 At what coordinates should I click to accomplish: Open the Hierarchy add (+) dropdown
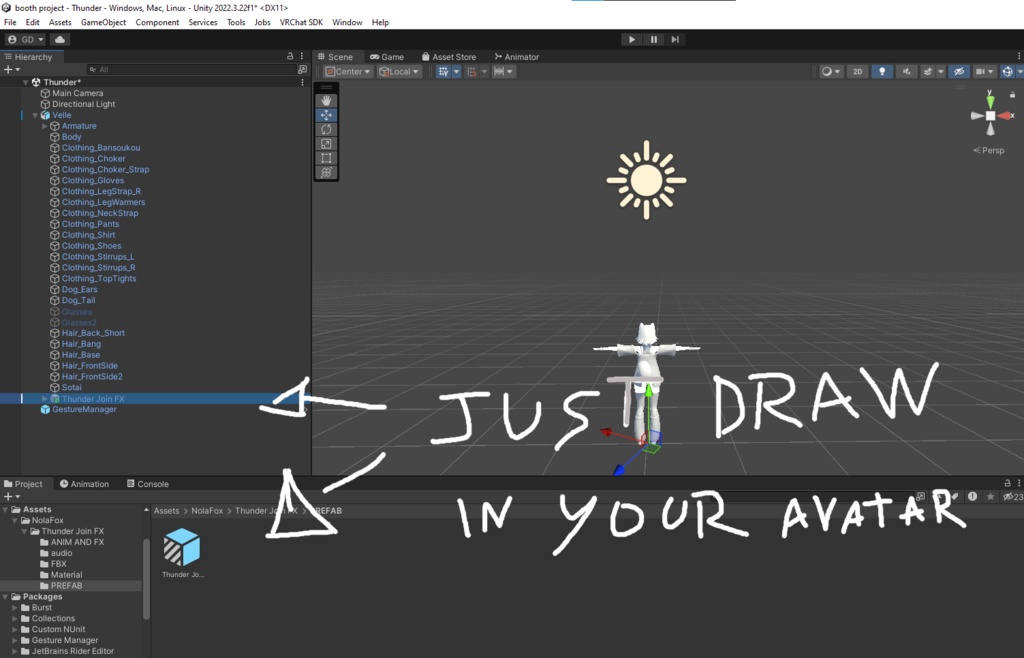click(x=12, y=69)
